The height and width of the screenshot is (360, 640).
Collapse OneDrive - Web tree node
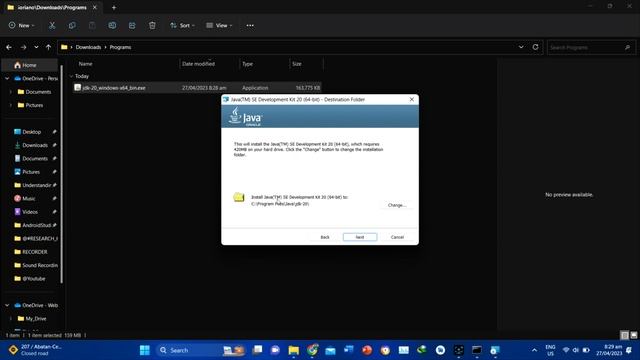point(7,305)
